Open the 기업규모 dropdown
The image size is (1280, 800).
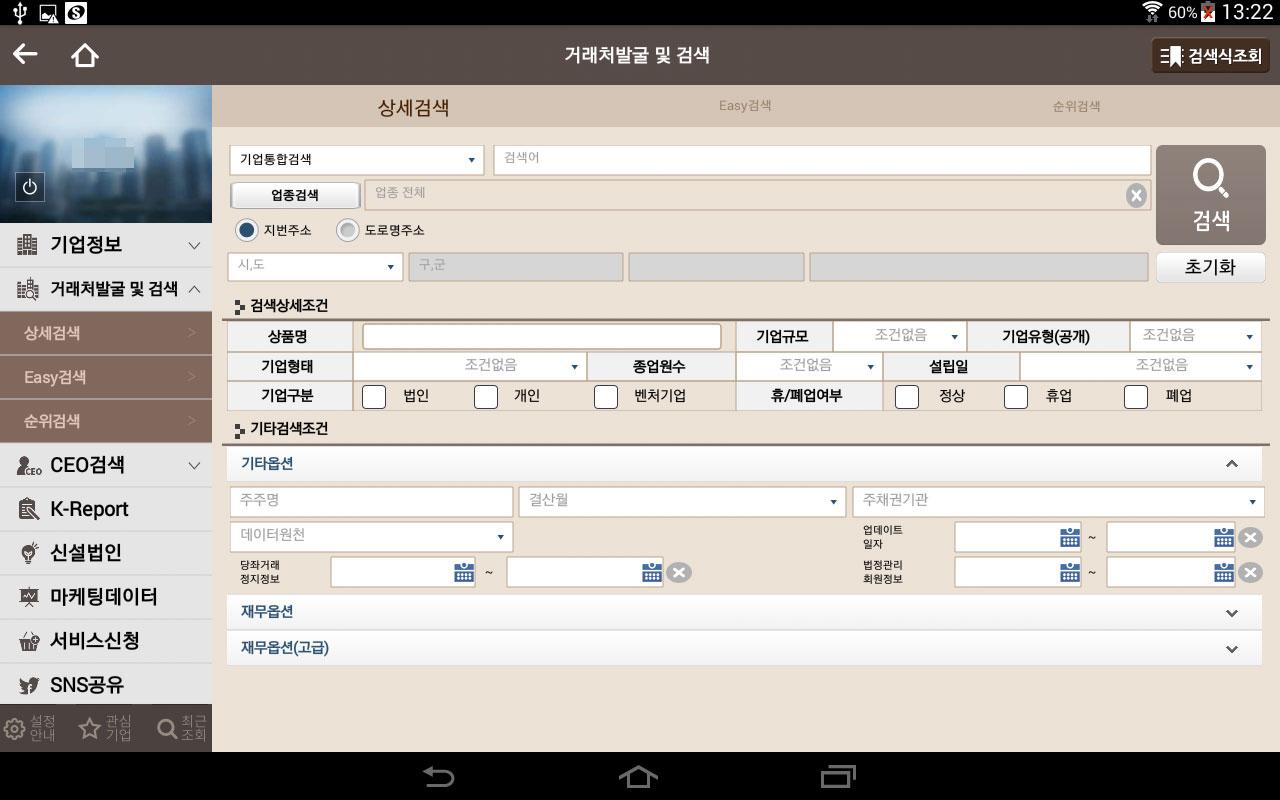tap(899, 336)
